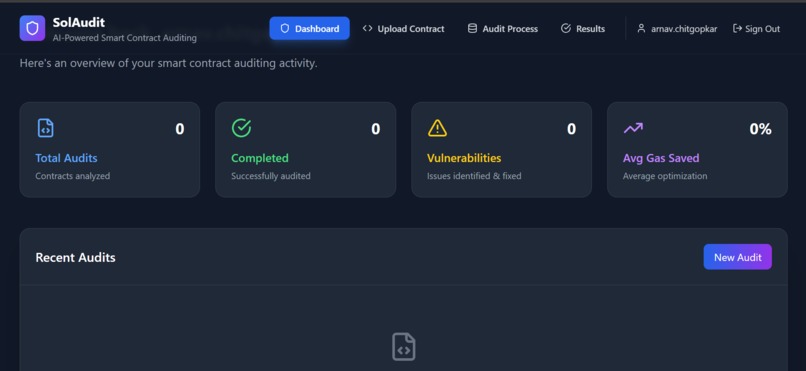Screen dimensions: 806x371
Task: Click the 0% average gas value
Action: pos(760,129)
